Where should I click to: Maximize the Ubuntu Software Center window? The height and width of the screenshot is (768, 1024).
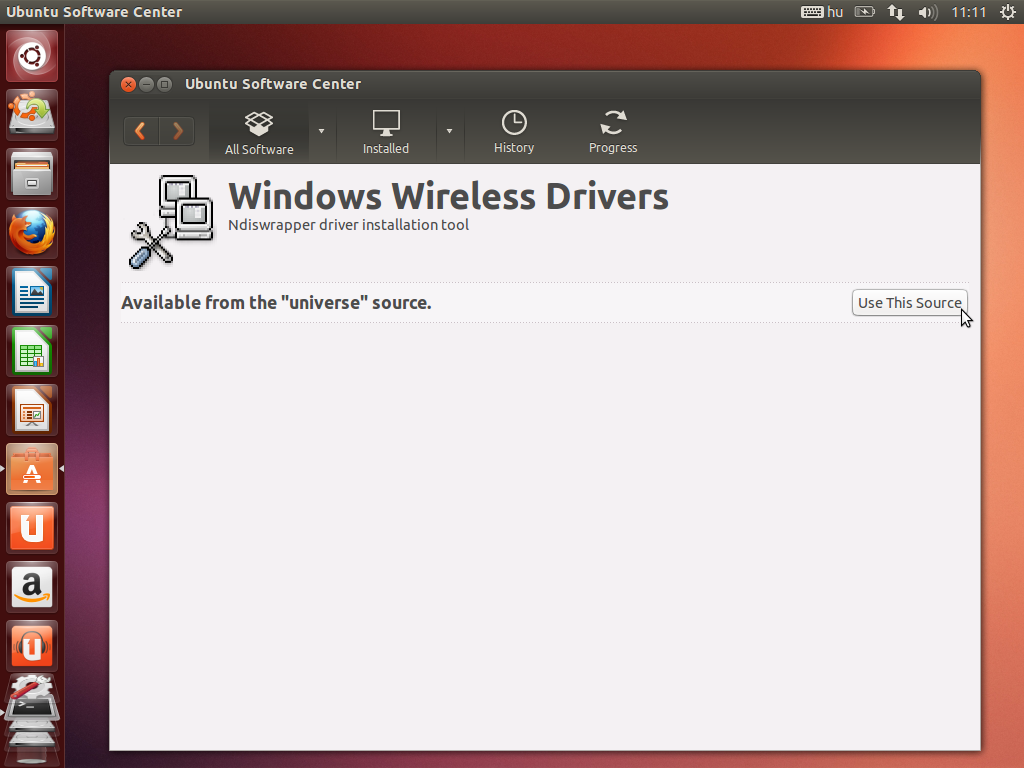pos(165,84)
